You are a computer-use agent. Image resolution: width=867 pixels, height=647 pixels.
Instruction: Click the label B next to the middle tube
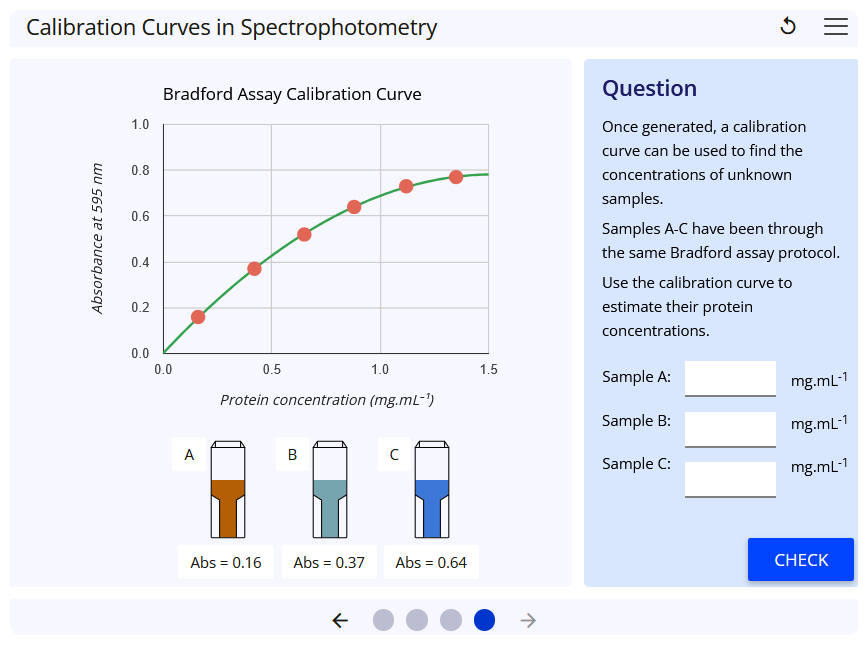(x=292, y=454)
